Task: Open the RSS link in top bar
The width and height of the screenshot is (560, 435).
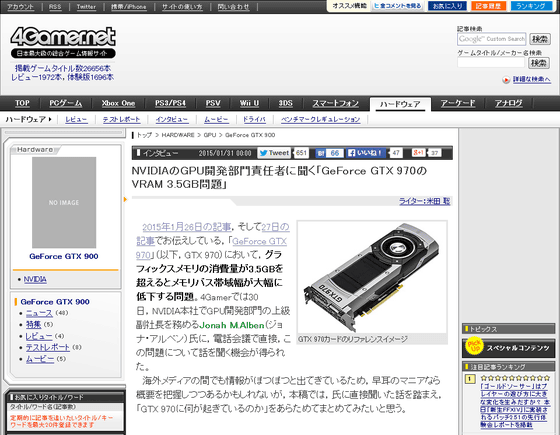Action: pyautogui.click(x=55, y=6)
